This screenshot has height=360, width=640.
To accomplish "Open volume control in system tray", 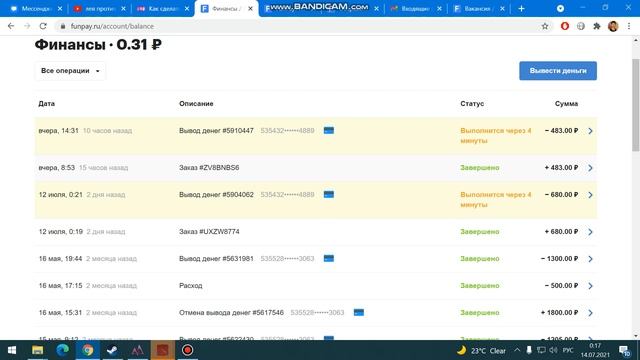I will tap(553, 350).
